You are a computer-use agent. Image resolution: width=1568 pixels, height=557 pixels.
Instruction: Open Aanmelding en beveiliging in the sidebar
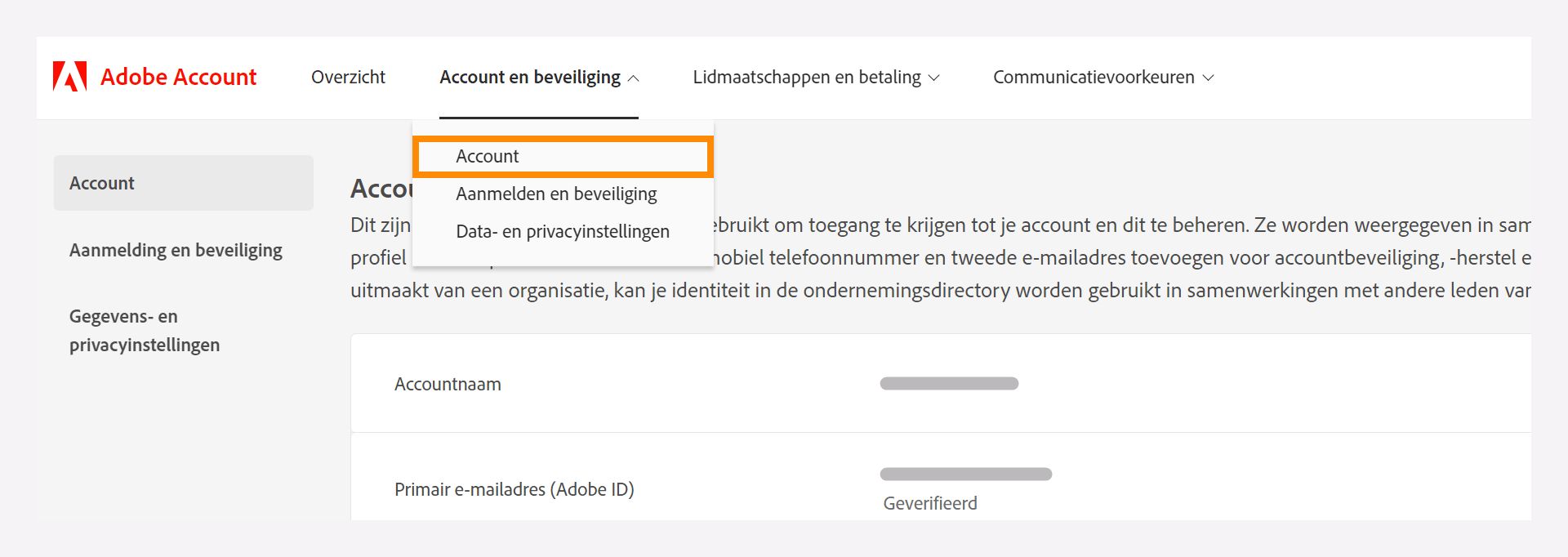click(175, 250)
